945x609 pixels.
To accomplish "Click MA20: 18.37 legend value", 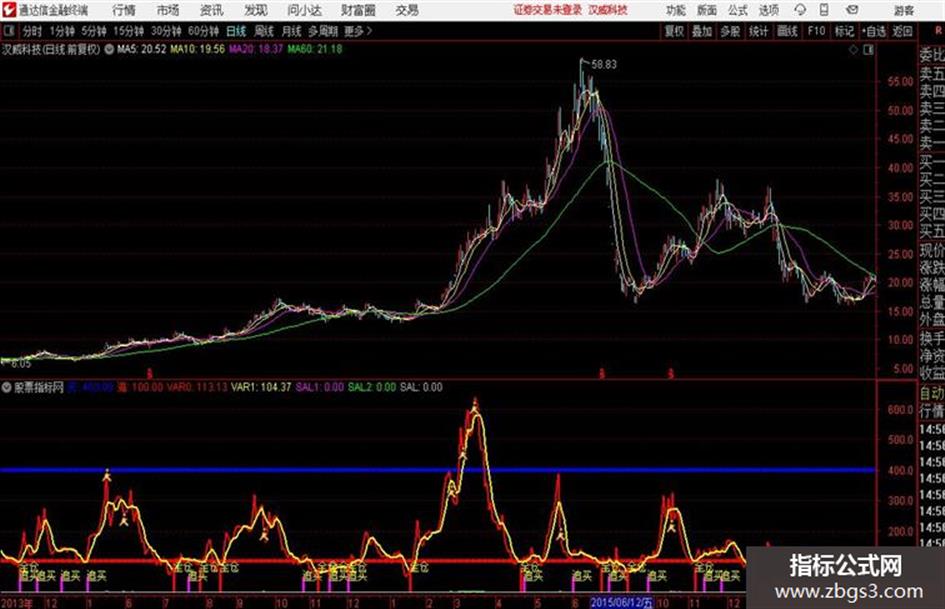I will point(256,49).
